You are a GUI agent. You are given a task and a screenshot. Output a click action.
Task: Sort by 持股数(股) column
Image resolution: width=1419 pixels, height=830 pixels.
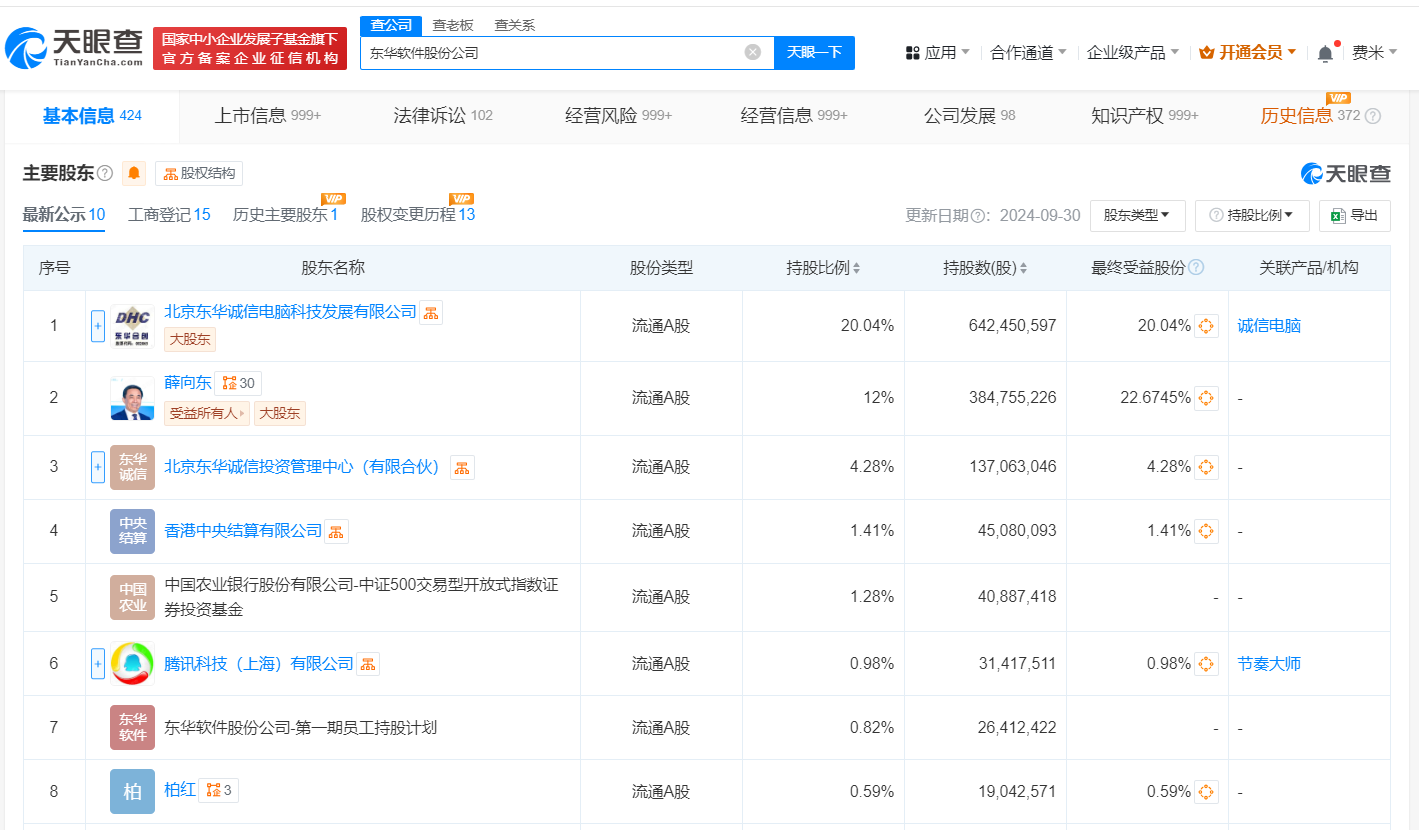coord(985,268)
